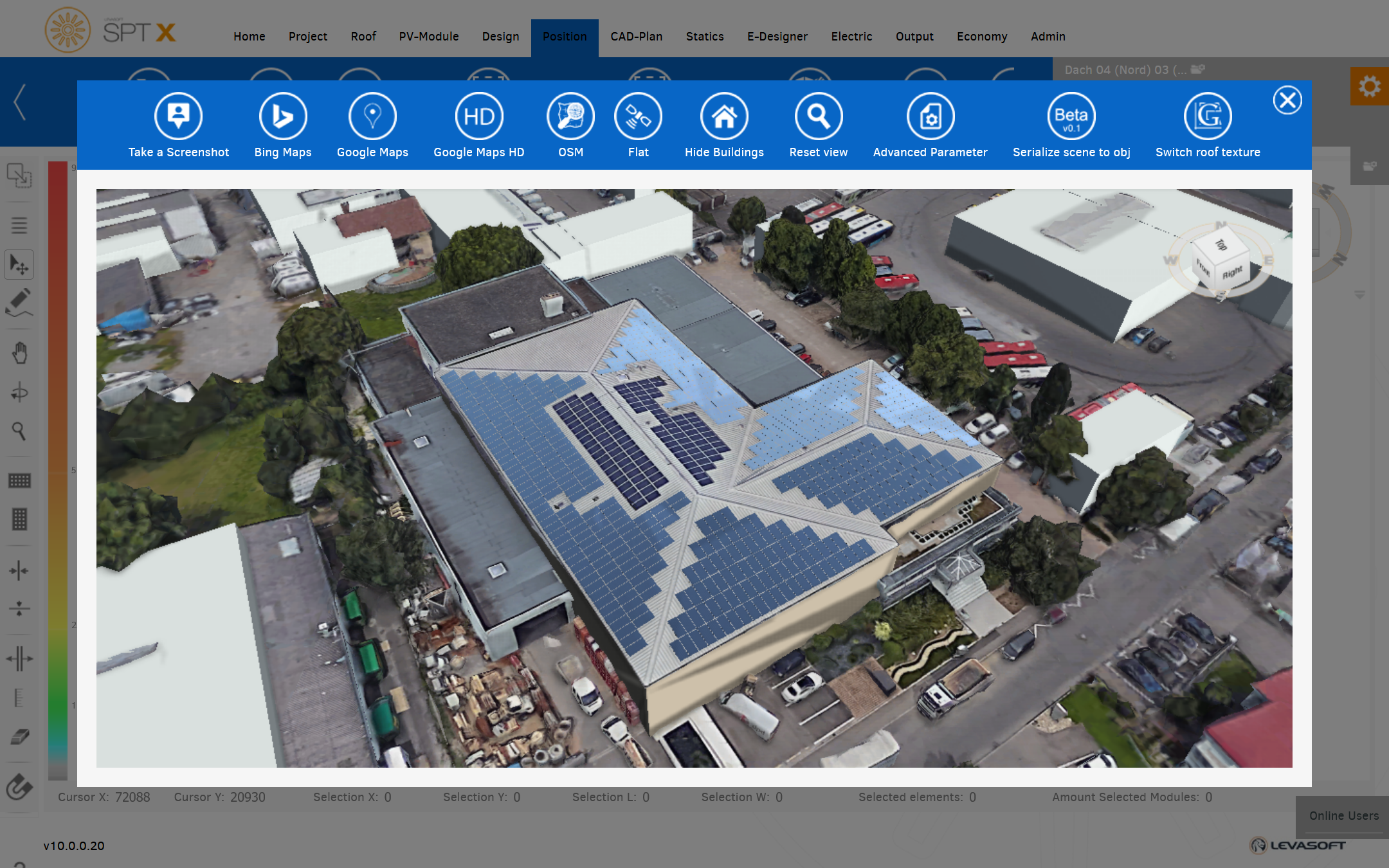
Task: Click the Take a Screenshot icon
Action: (178, 116)
